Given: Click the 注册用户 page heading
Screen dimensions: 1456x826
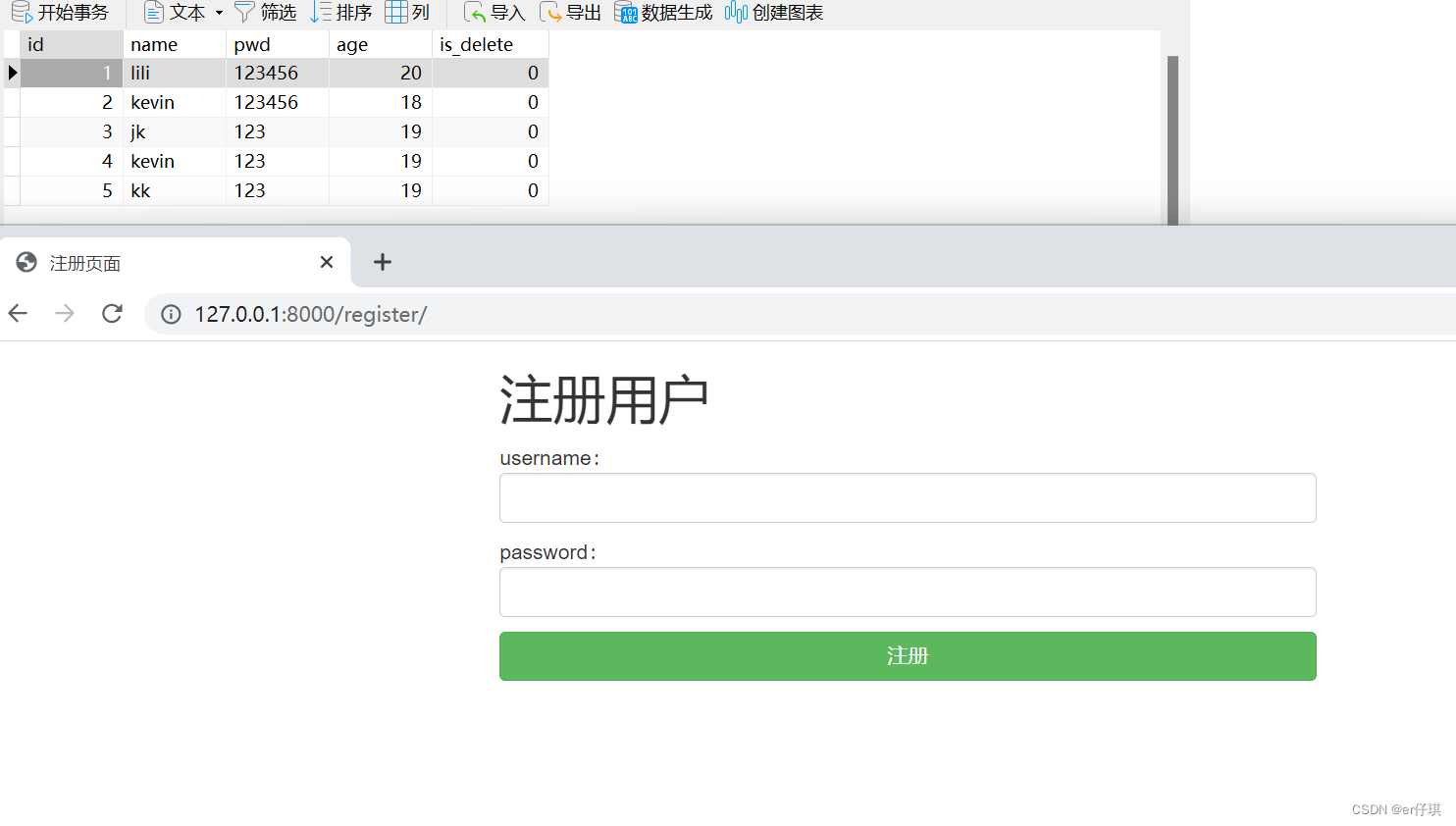Looking at the screenshot, I should (x=604, y=399).
